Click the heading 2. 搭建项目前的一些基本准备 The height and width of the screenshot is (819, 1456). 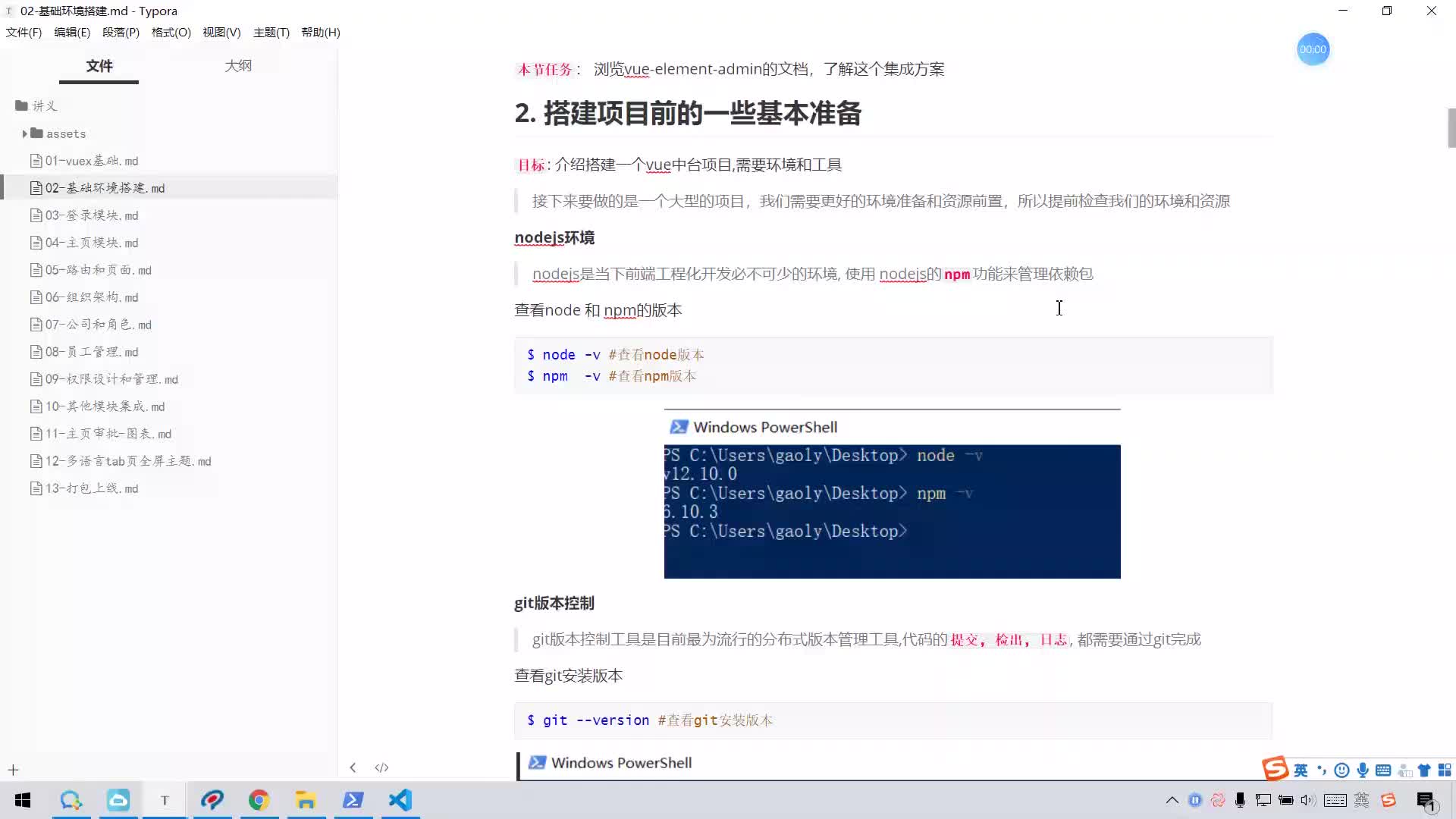(x=688, y=113)
